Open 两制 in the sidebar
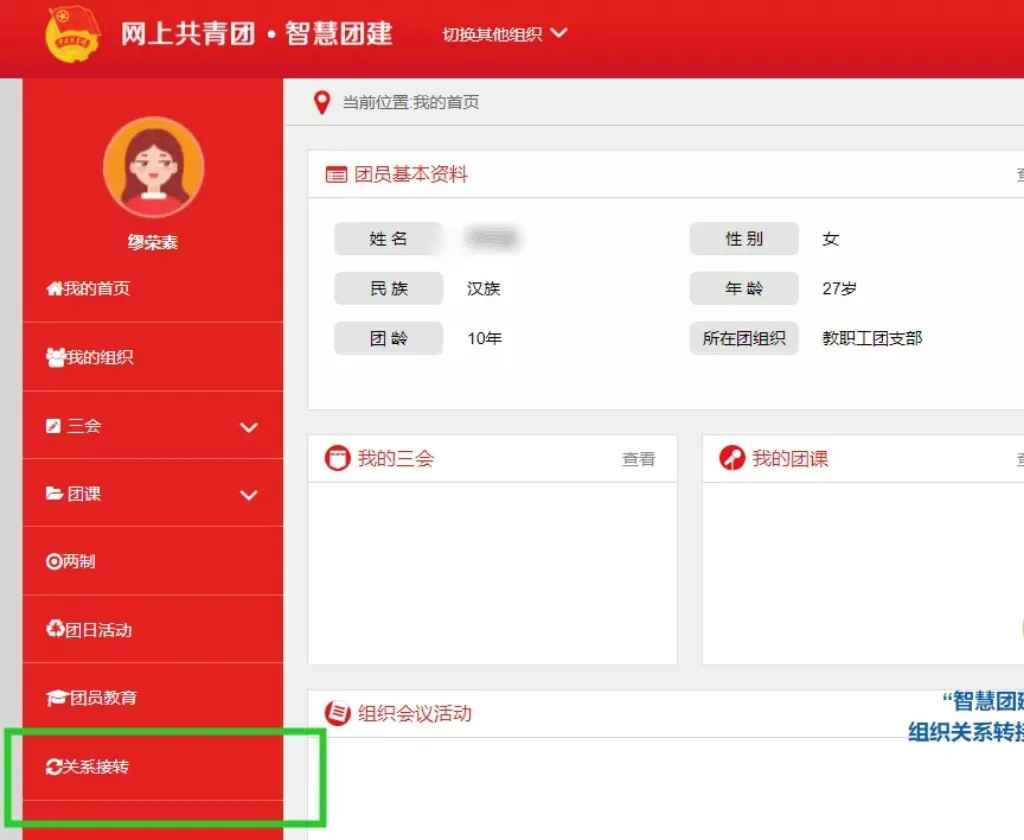The width and height of the screenshot is (1024, 840). [153, 562]
